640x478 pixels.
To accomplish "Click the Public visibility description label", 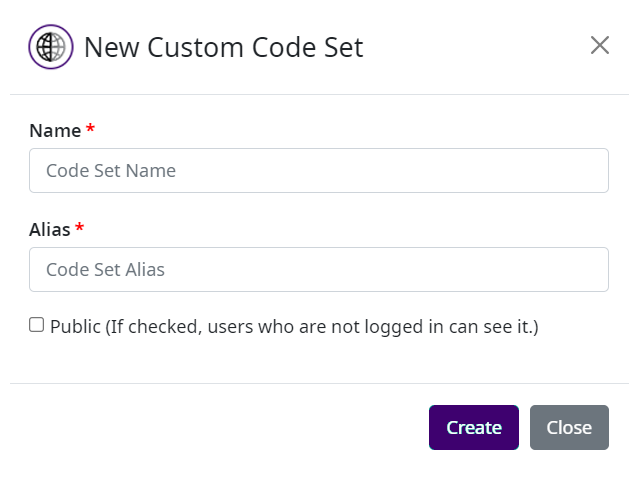I will tap(294, 326).
